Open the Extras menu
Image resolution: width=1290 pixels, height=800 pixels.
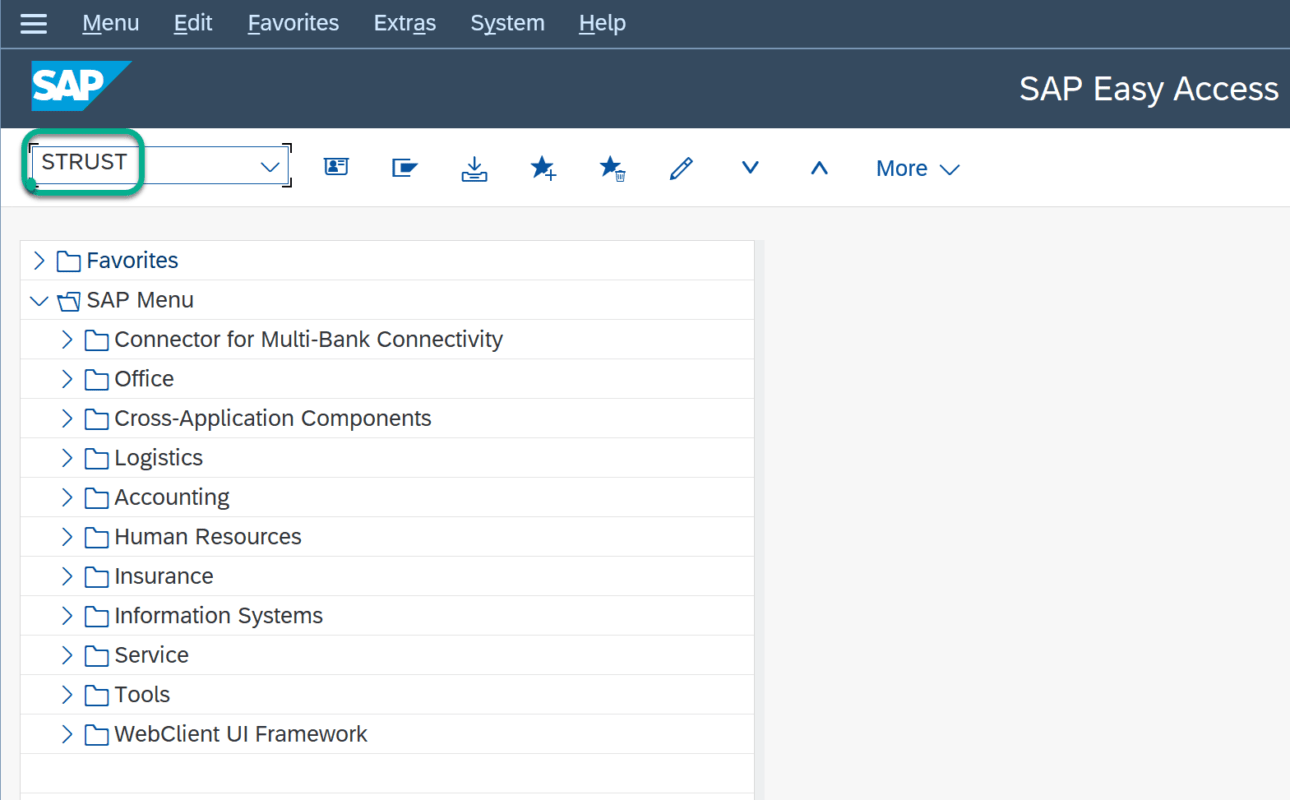(x=405, y=23)
